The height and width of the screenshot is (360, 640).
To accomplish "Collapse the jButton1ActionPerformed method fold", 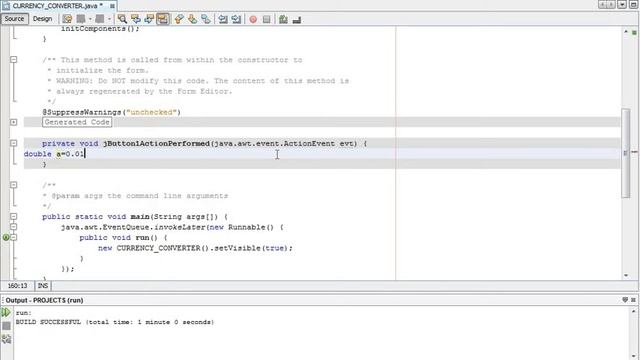I will tap(13, 143).
